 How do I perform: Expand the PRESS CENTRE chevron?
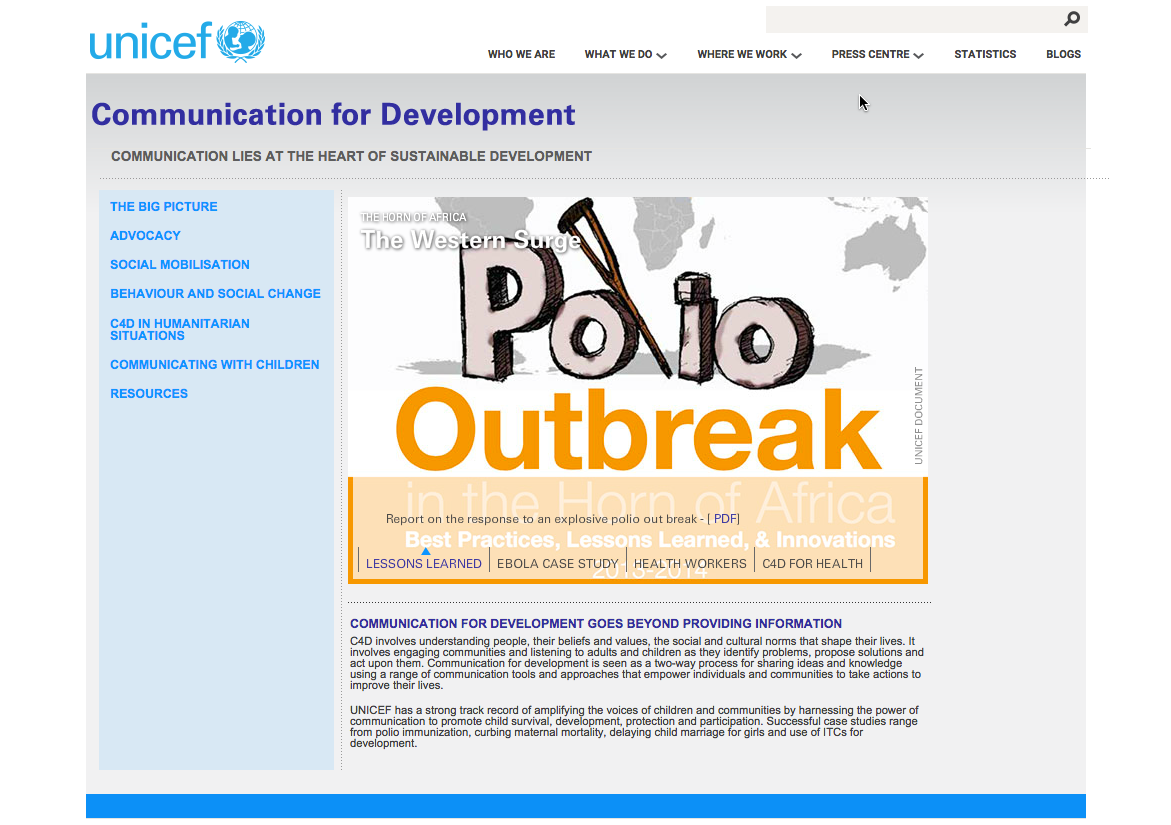point(919,55)
